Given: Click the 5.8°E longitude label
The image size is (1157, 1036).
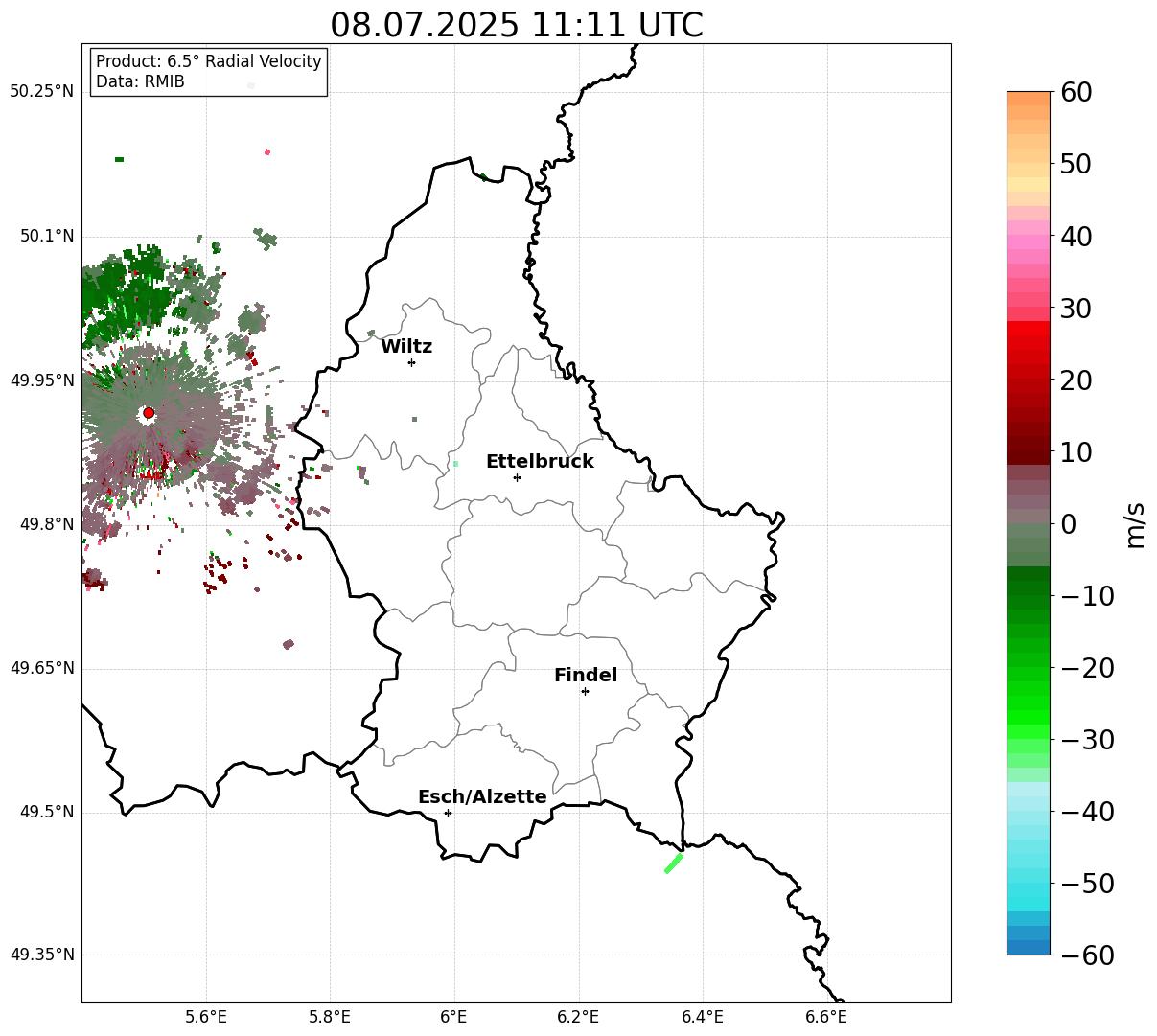Looking at the screenshot, I should pos(331,1017).
